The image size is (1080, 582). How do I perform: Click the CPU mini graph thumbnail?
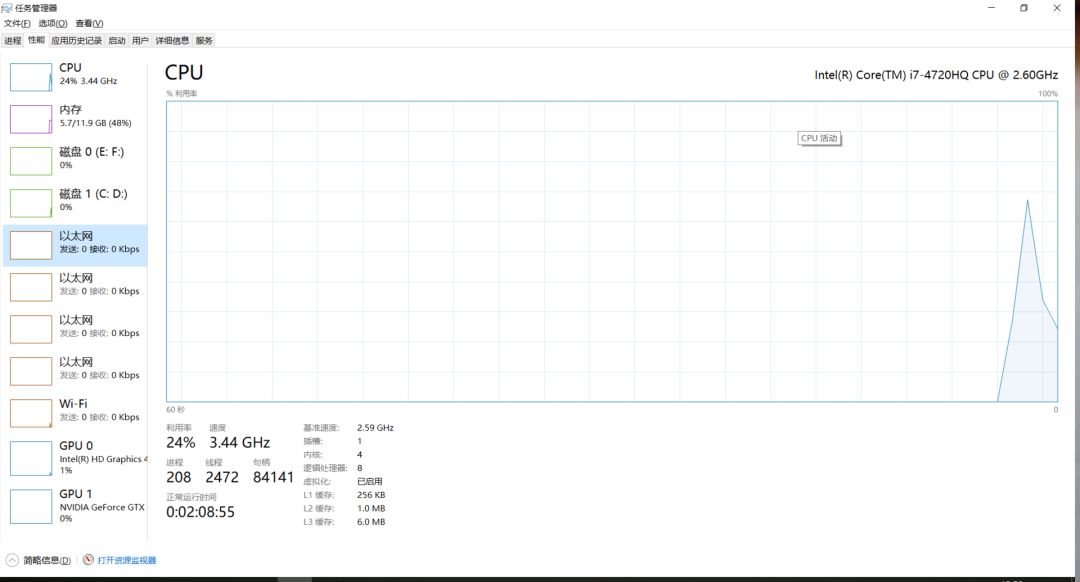[31, 77]
